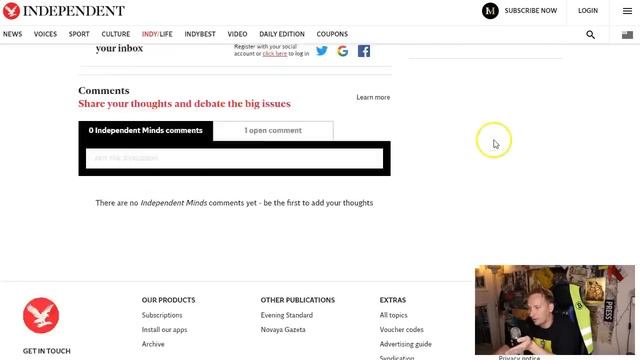Click the US flag edition icon
This screenshot has width=640, height=360.
pos(627,35)
